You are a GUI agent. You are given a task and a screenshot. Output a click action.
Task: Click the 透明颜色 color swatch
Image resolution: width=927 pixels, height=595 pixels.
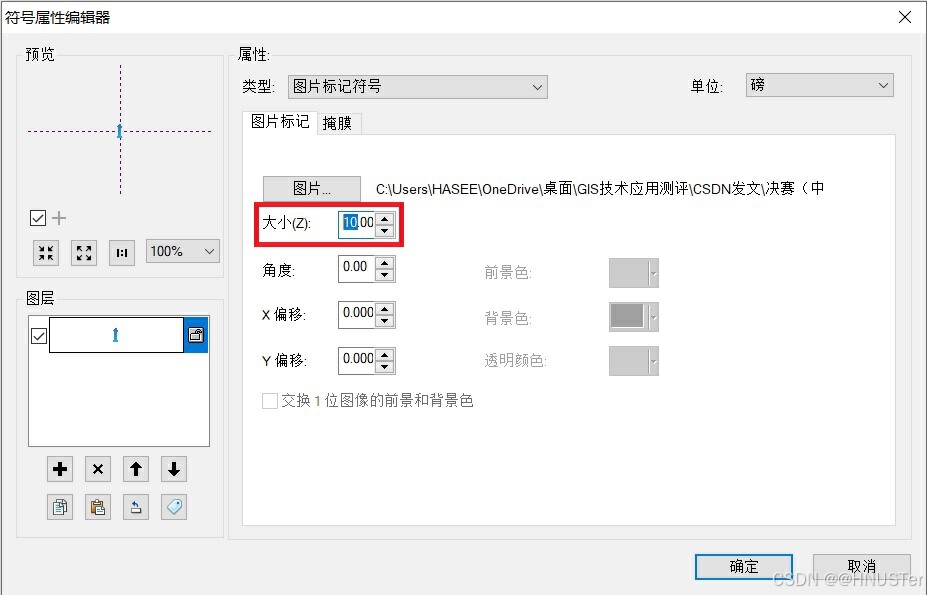click(634, 360)
